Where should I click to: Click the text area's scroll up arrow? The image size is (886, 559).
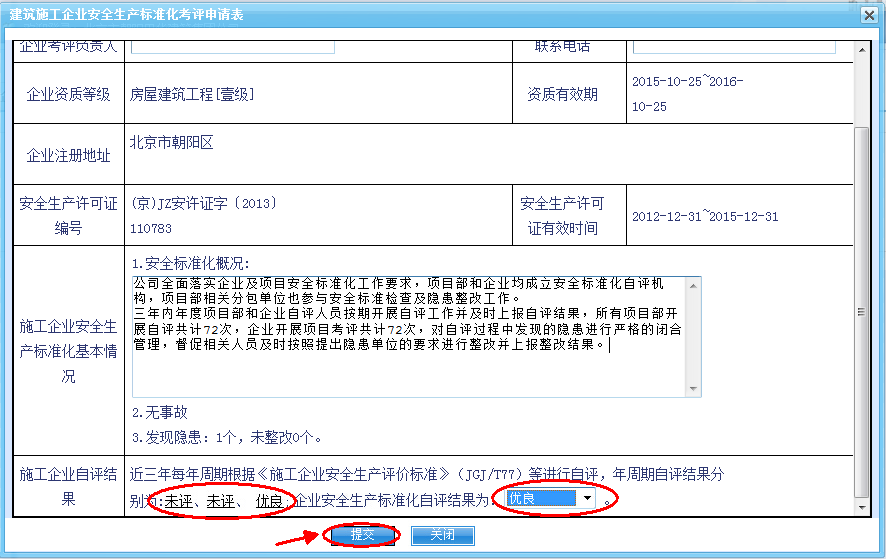pos(692,285)
